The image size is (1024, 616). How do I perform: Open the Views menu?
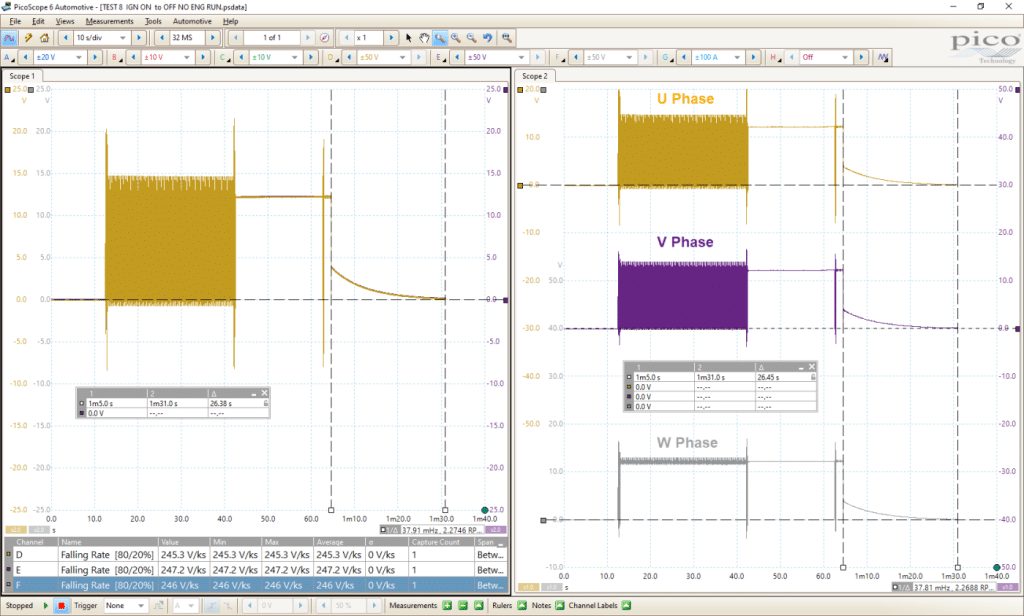65,21
